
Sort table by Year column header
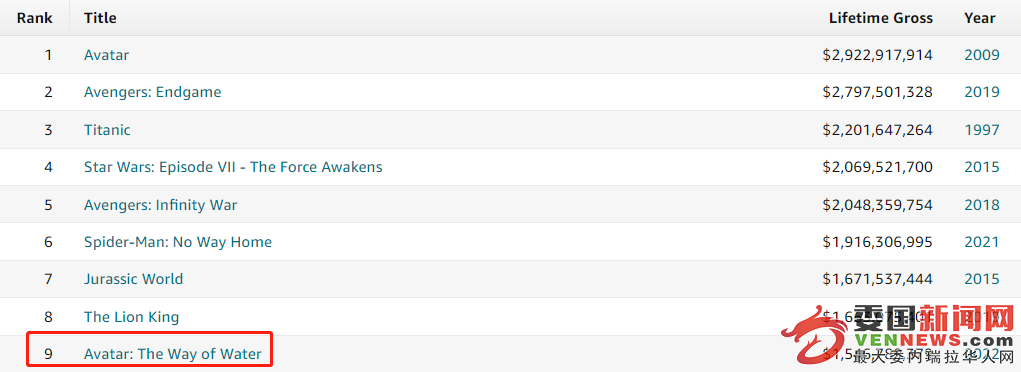[979, 18]
